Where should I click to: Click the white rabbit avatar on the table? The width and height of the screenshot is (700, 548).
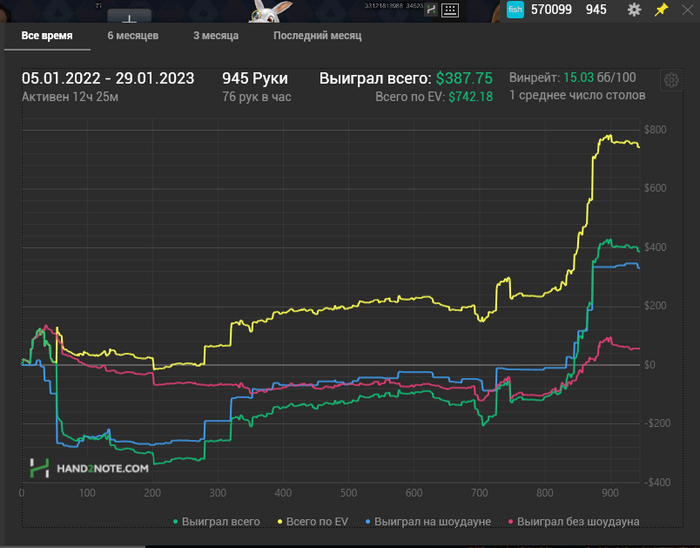[271, 11]
